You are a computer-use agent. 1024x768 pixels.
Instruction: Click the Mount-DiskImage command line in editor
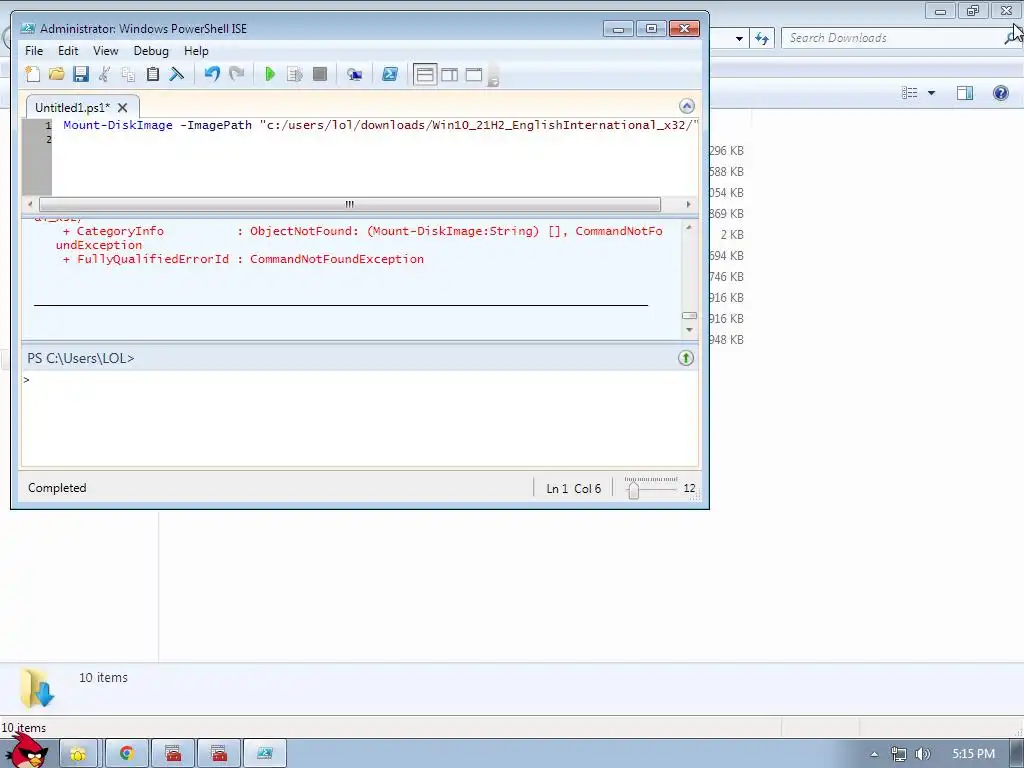[381, 125]
